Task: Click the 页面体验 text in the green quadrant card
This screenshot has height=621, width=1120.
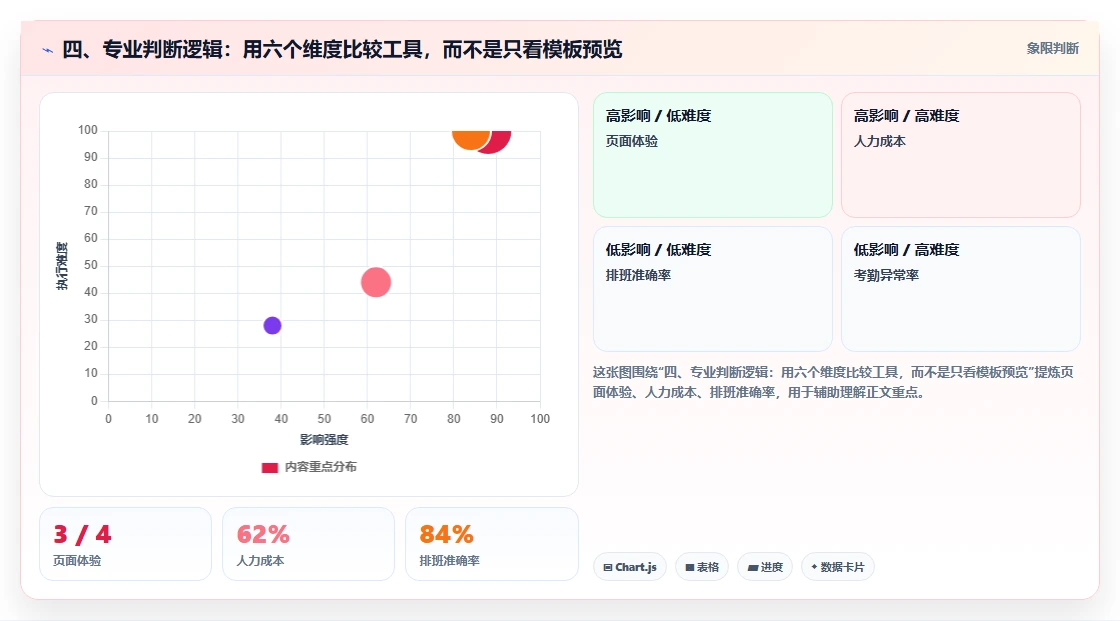Action: [x=631, y=141]
